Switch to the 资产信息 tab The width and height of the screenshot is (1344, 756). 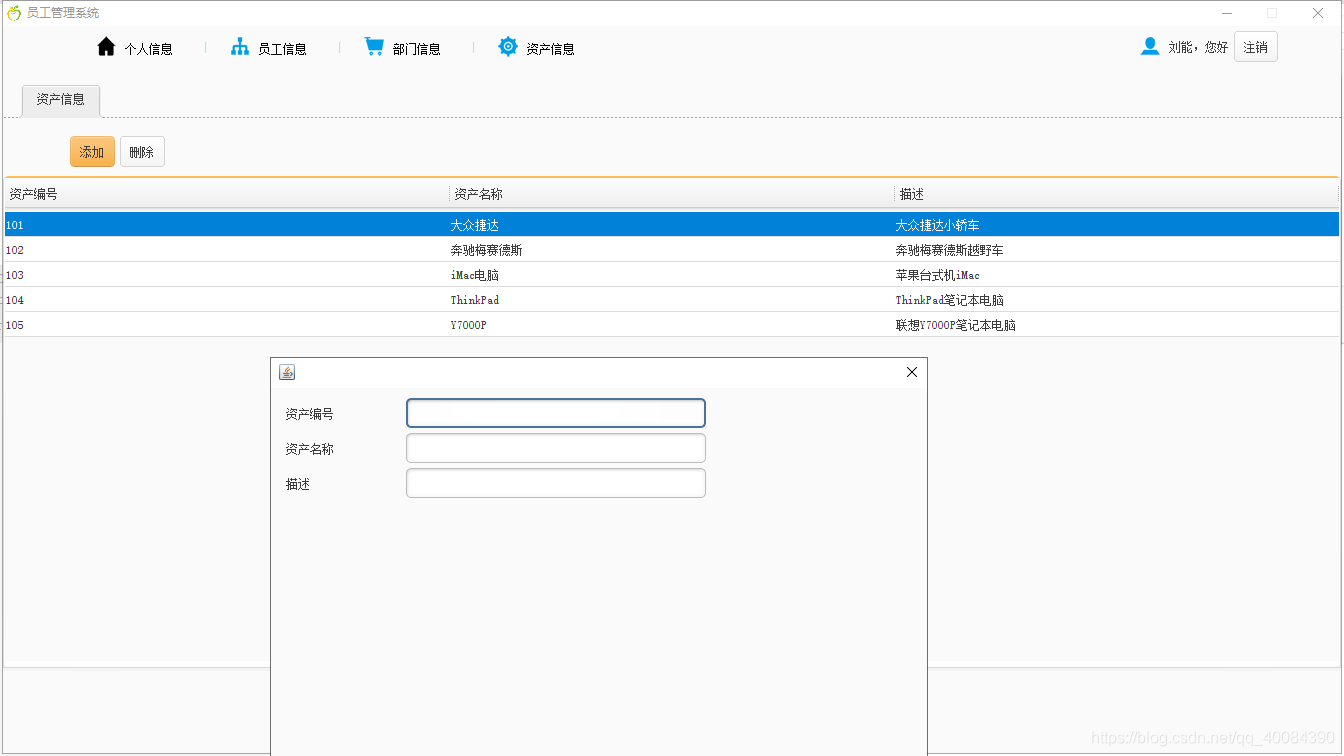pyautogui.click(x=61, y=100)
